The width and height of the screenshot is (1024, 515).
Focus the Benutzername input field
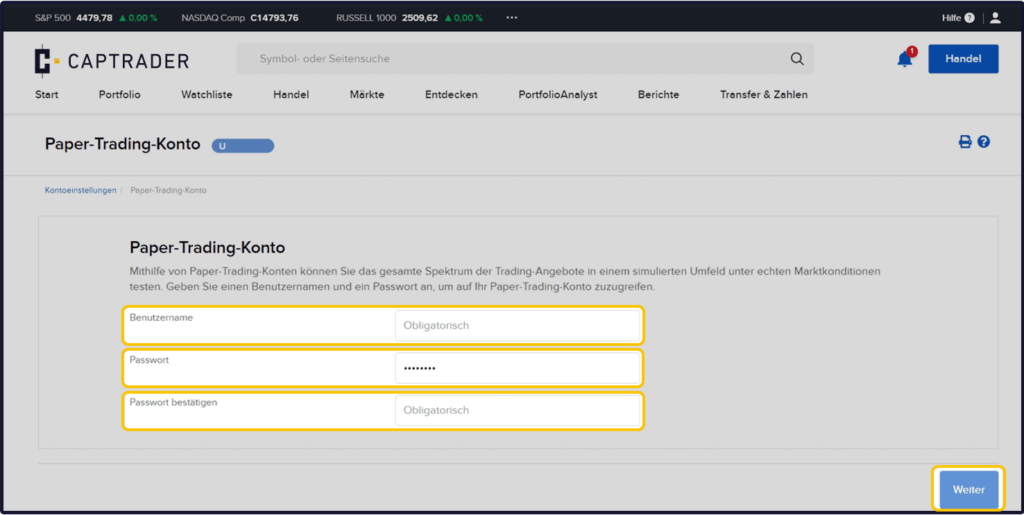[517, 326]
